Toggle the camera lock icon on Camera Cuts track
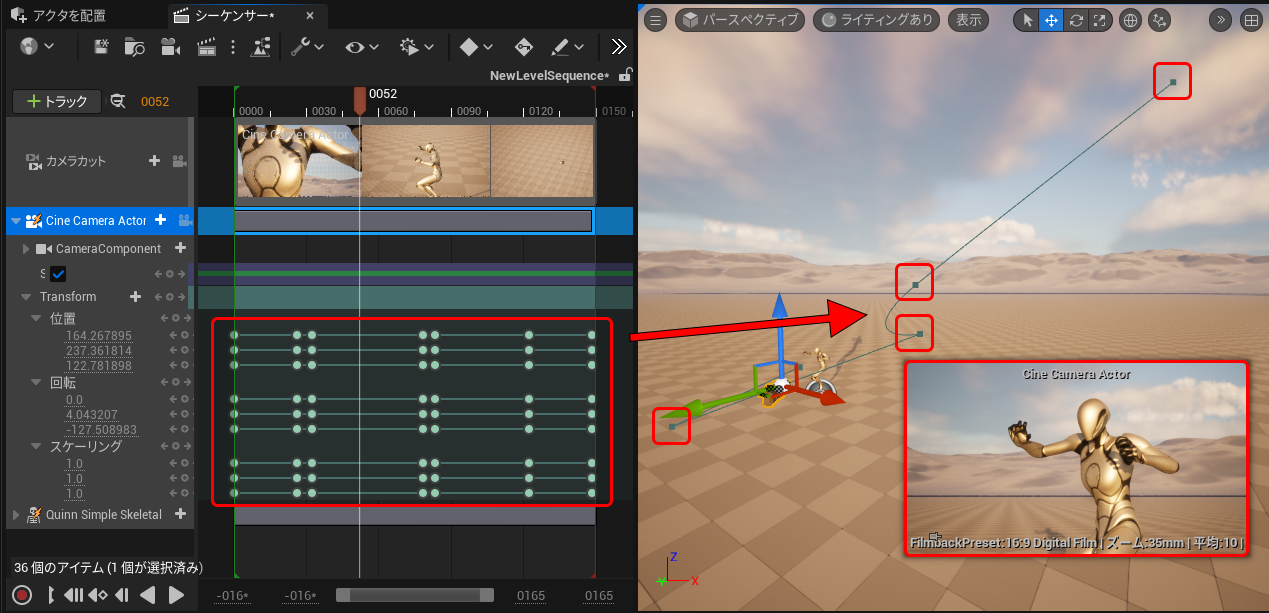 point(179,161)
